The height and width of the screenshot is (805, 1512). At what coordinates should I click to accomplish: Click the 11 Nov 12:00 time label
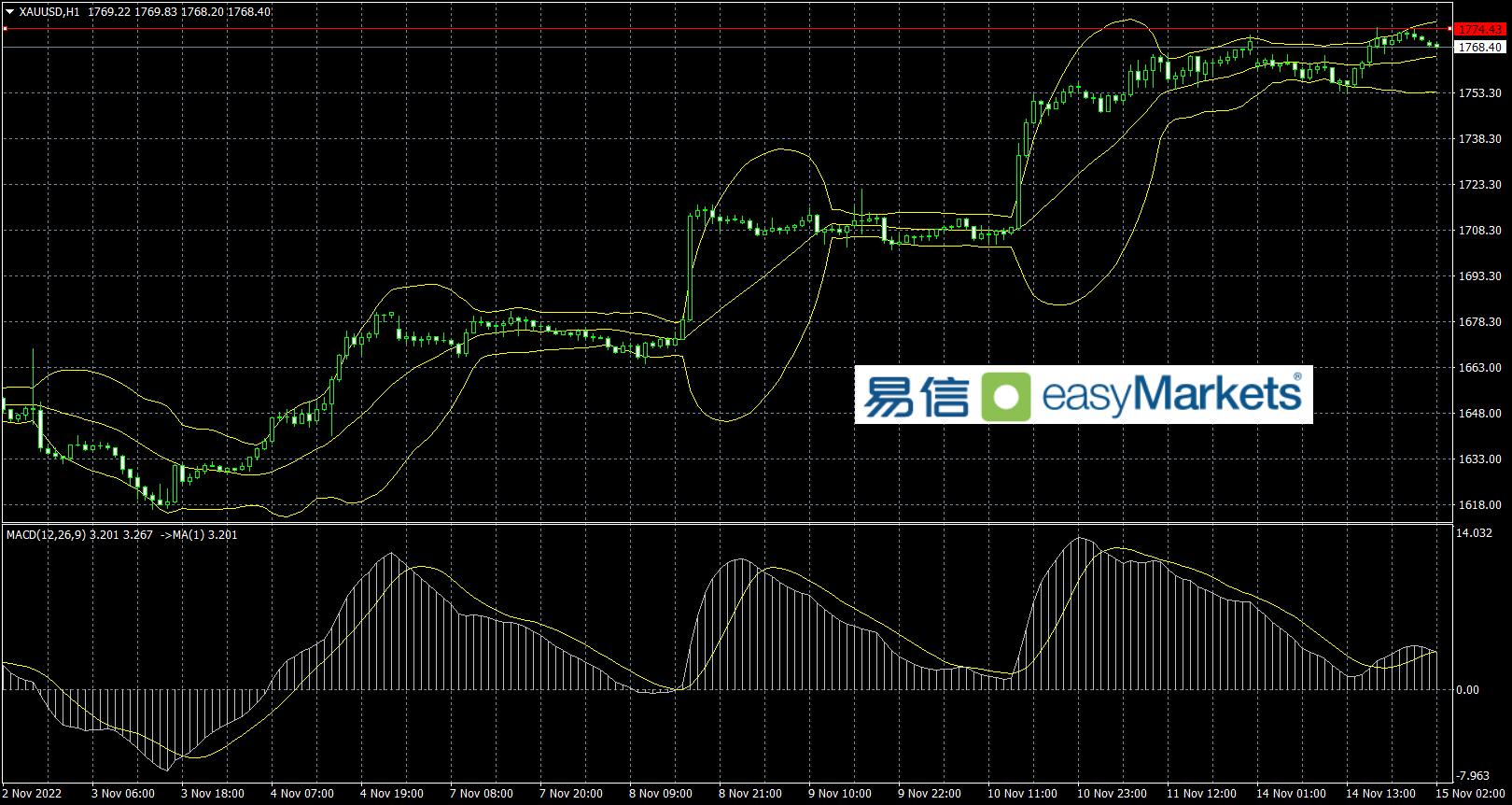1202,794
